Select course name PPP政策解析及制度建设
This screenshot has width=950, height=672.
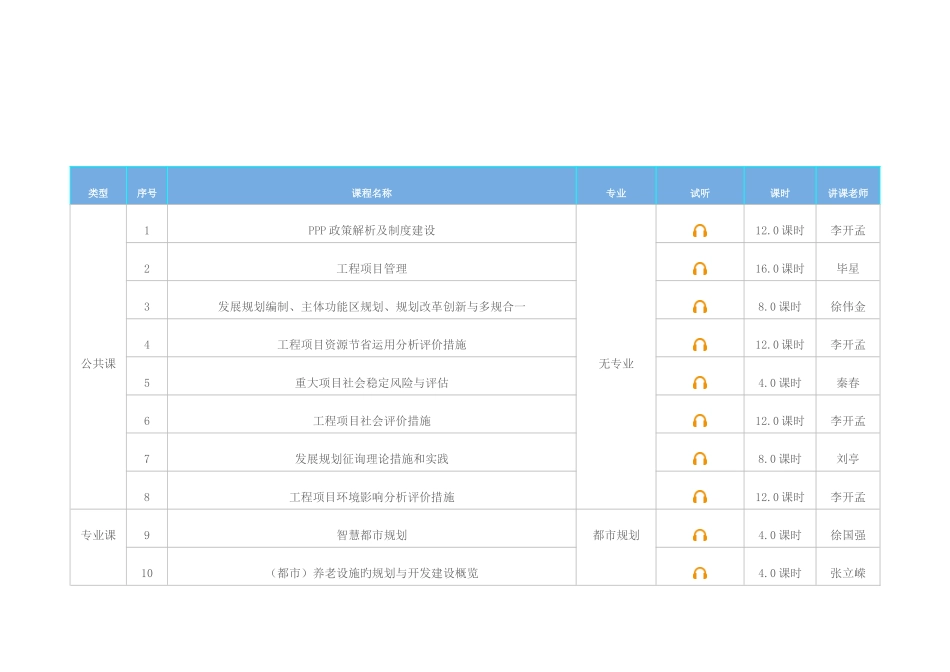[x=371, y=230]
